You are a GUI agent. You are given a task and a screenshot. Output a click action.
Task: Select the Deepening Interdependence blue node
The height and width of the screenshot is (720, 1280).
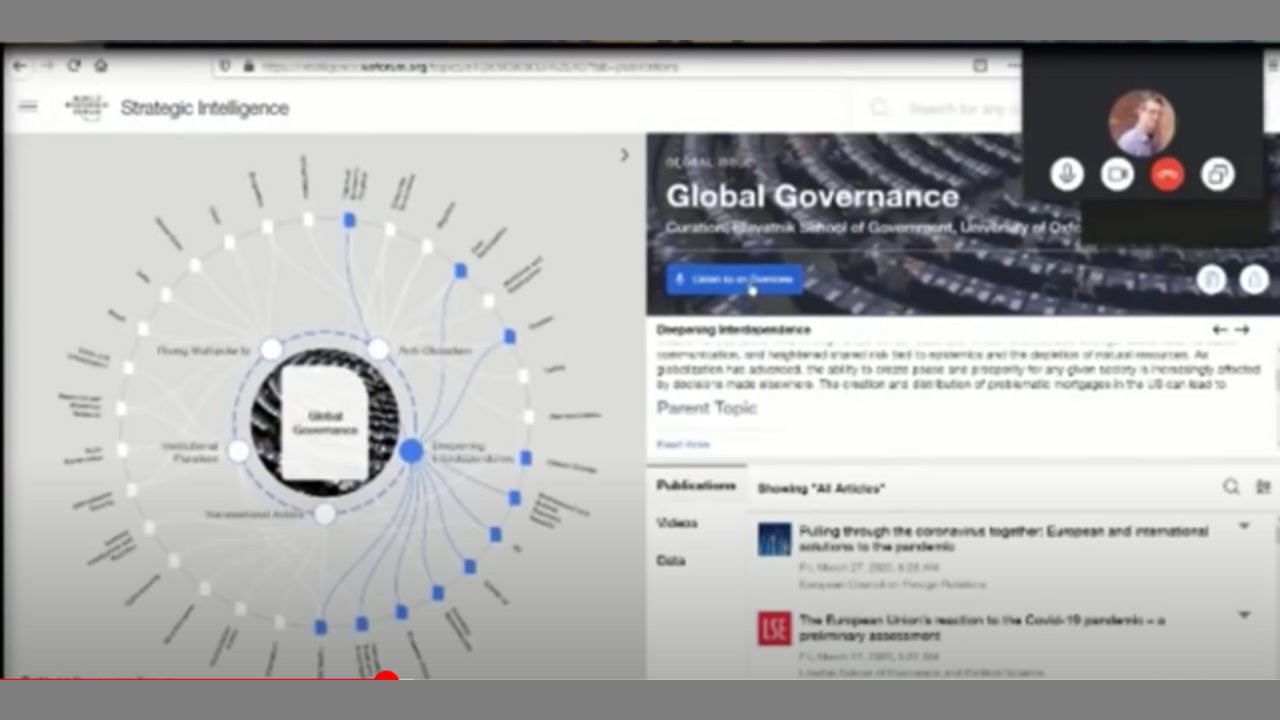[x=411, y=451]
